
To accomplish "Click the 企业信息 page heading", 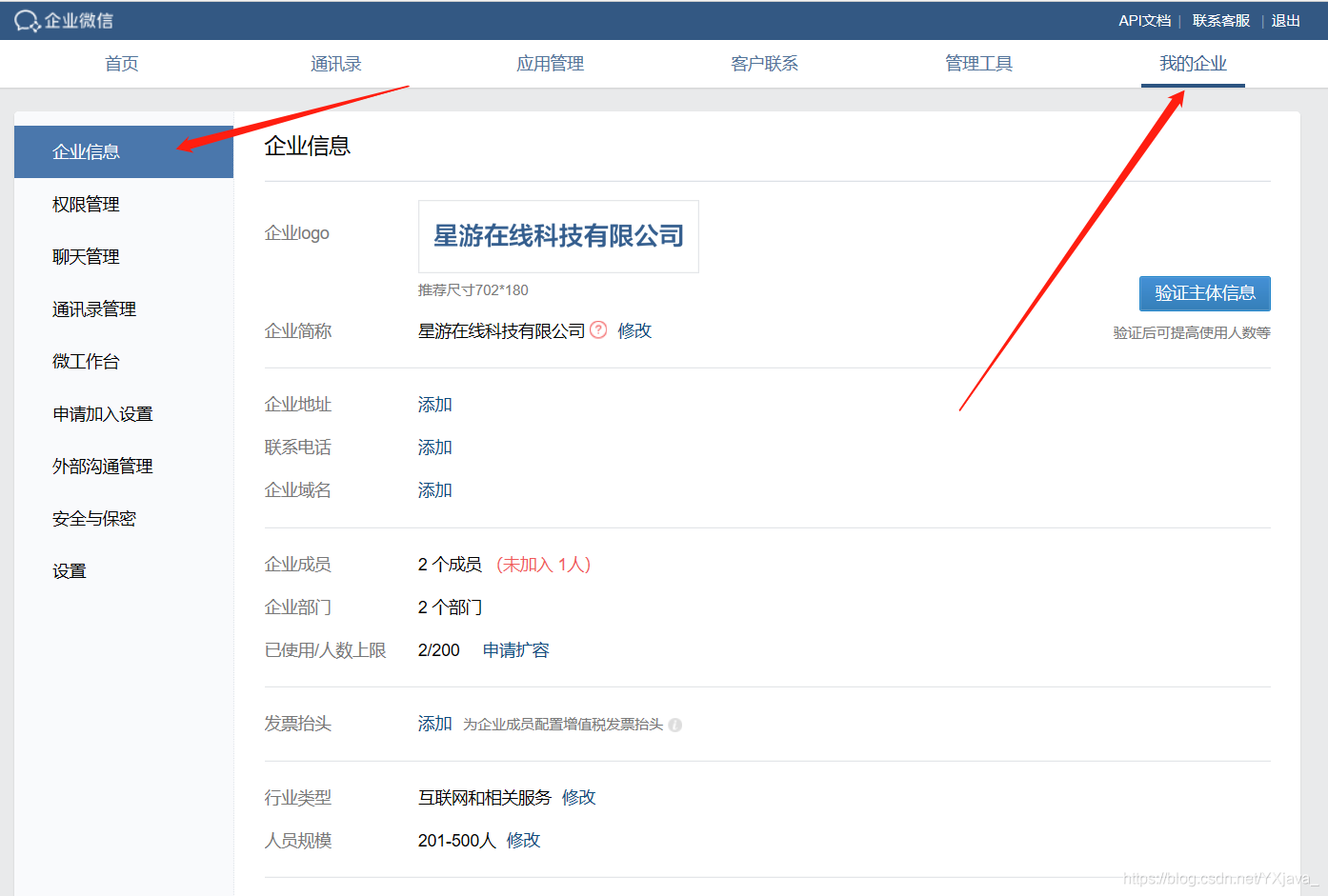I will 308,146.
